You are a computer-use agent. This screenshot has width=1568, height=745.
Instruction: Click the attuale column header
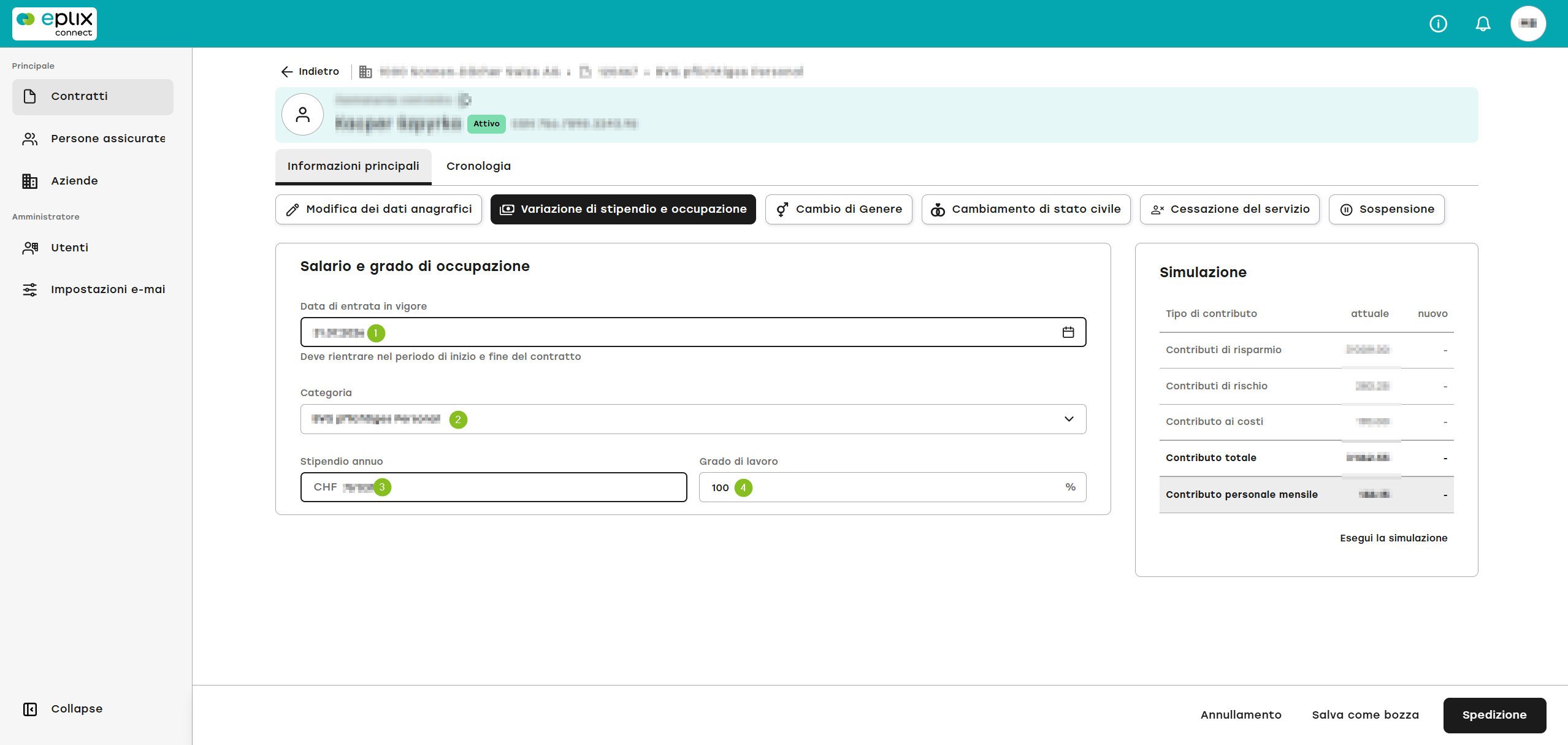(1370, 314)
